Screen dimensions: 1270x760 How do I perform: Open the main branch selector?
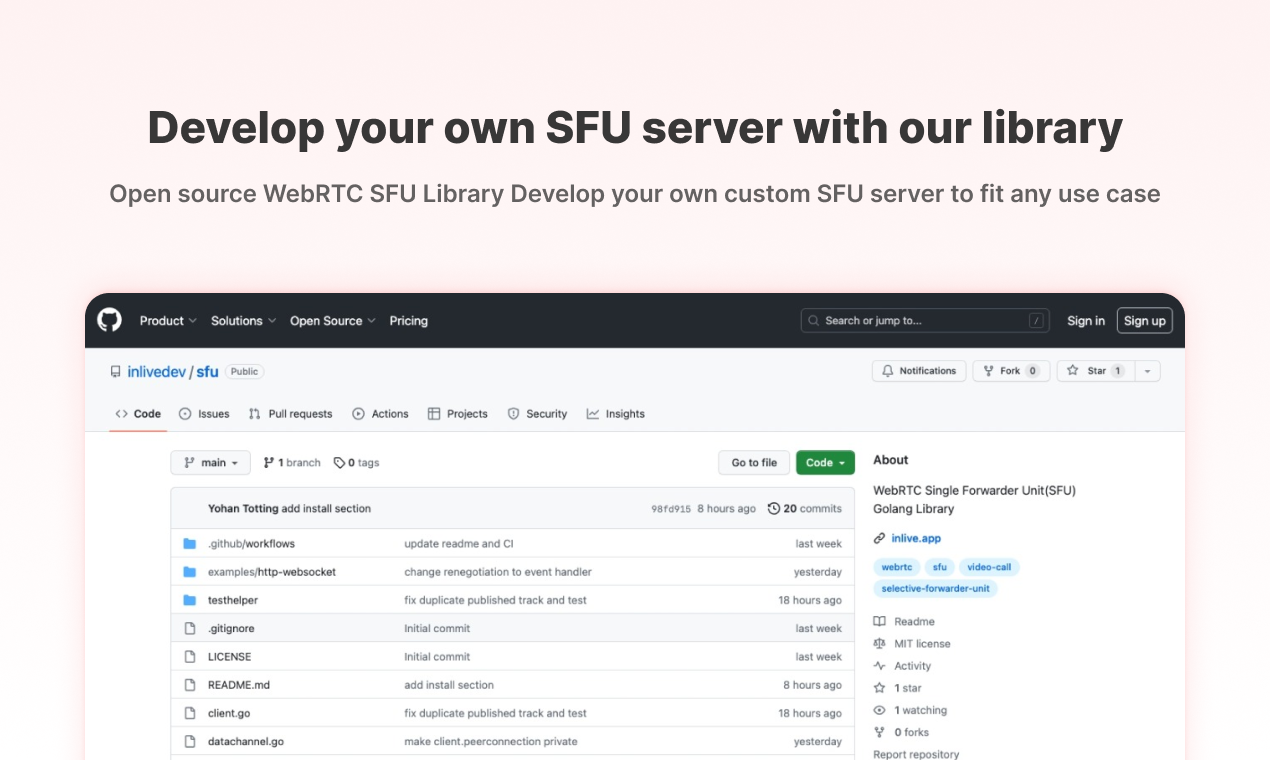point(211,463)
